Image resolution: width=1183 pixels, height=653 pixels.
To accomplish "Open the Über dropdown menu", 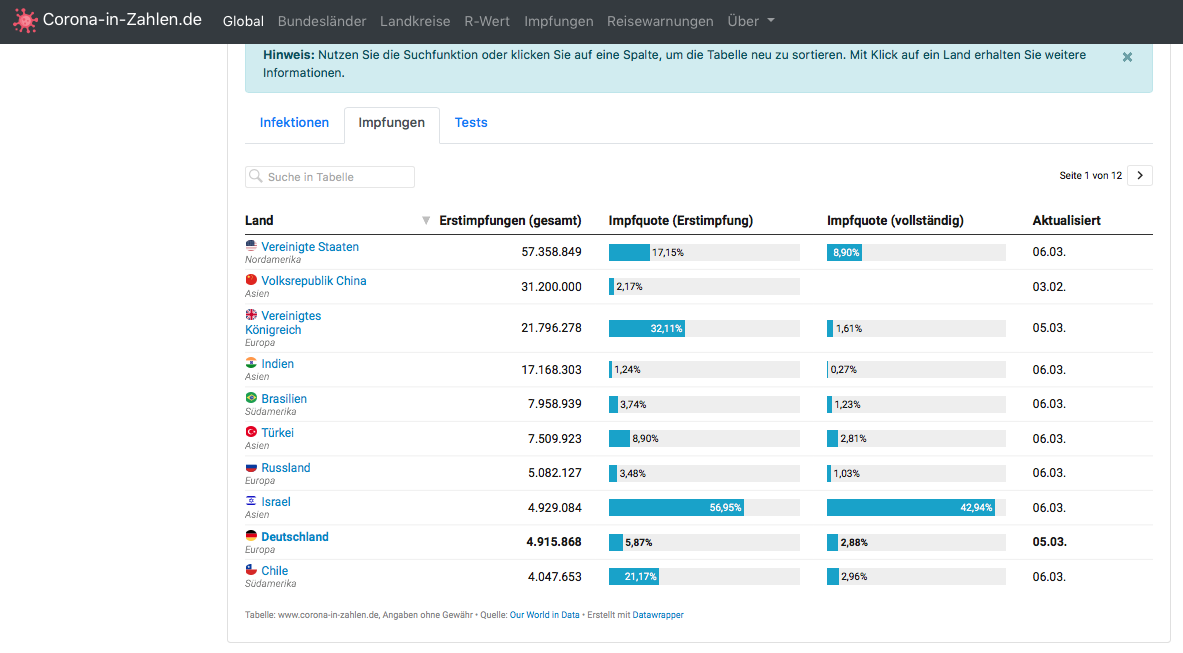I will click(751, 21).
